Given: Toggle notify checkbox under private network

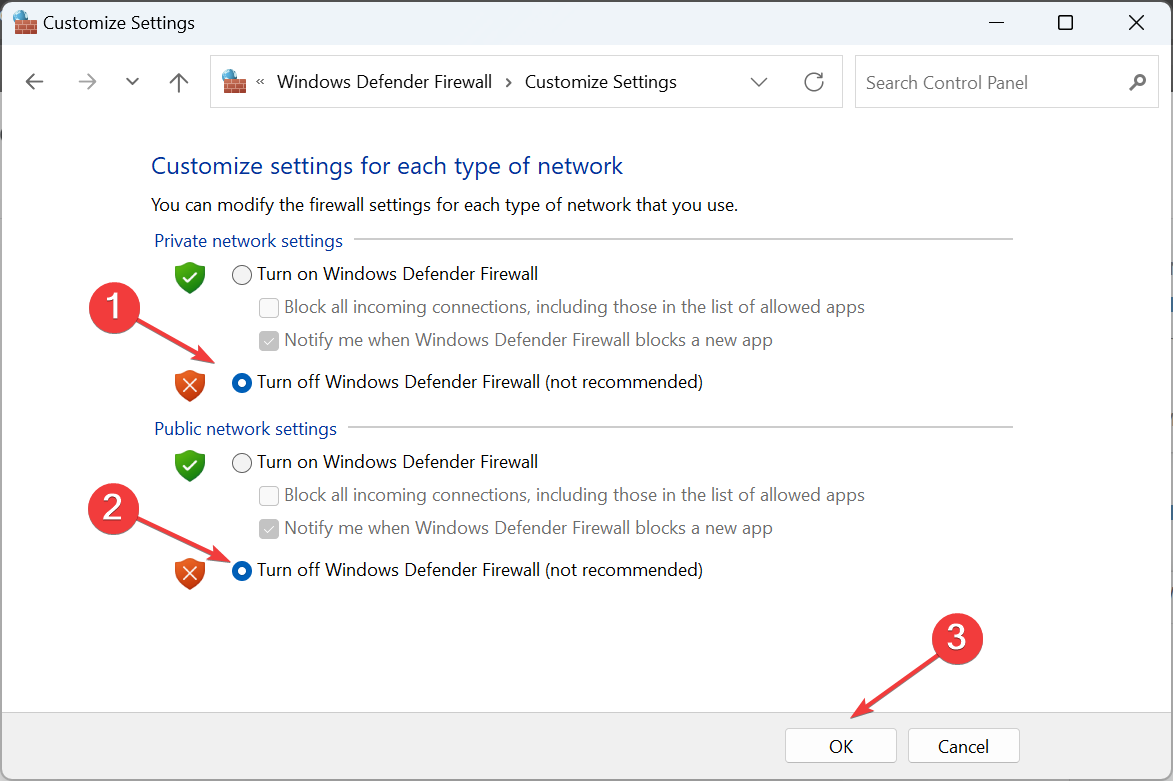Looking at the screenshot, I should pyautogui.click(x=269, y=340).
